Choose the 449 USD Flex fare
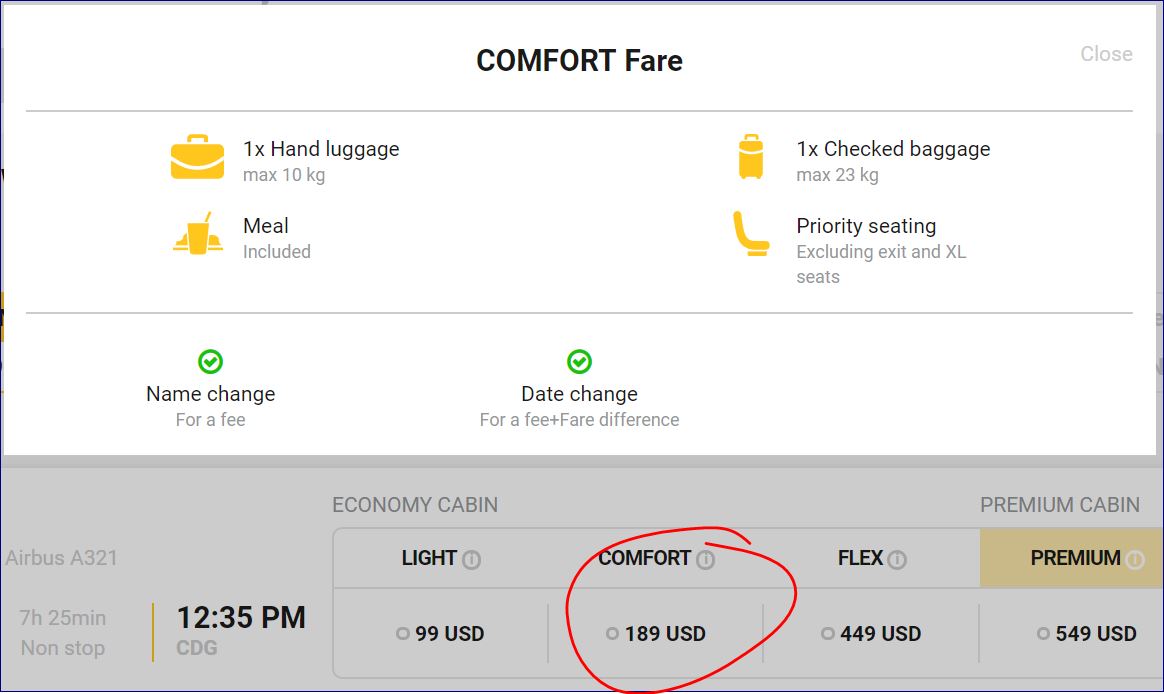1164x694 pixels. [x=827, y=634]
